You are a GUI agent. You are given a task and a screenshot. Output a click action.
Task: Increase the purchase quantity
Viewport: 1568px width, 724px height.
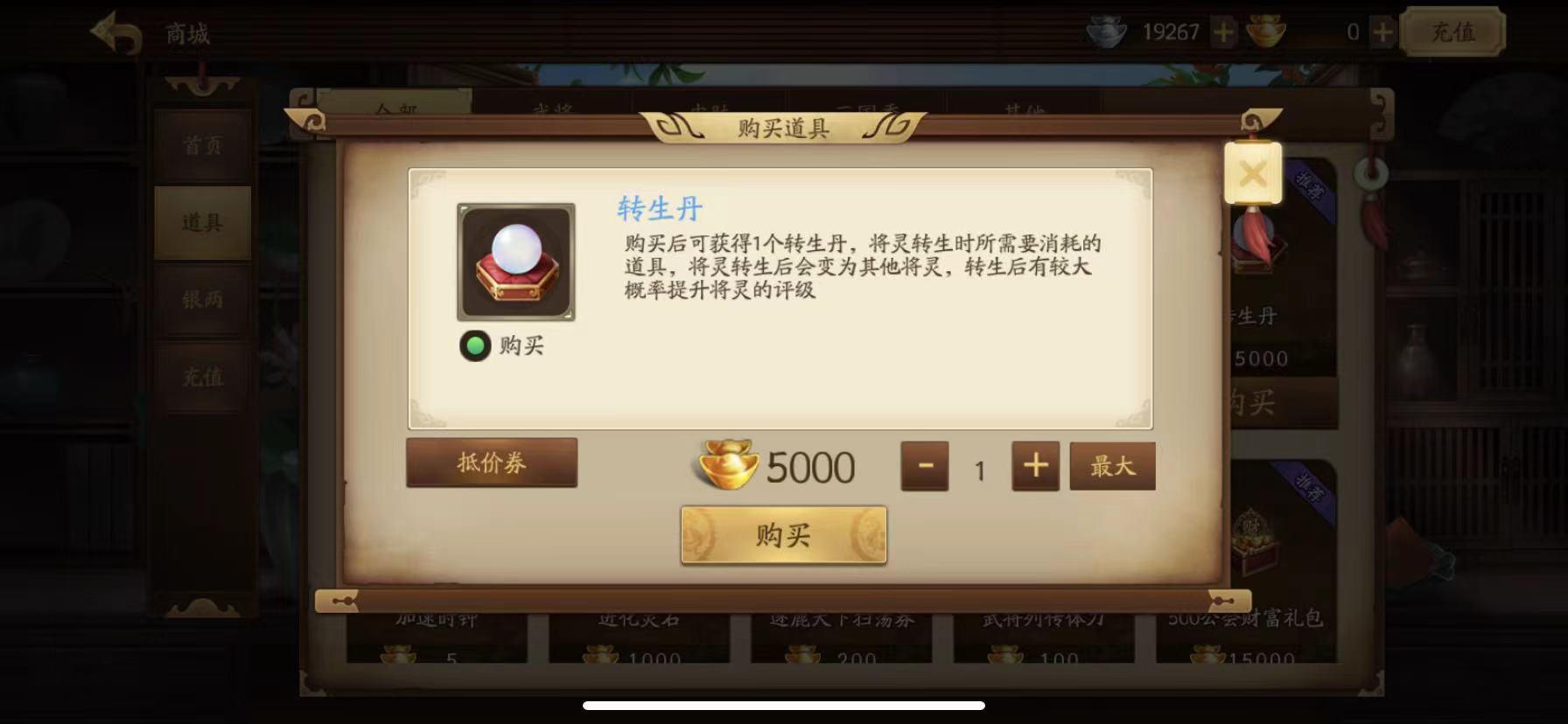tap(1035, 466)
